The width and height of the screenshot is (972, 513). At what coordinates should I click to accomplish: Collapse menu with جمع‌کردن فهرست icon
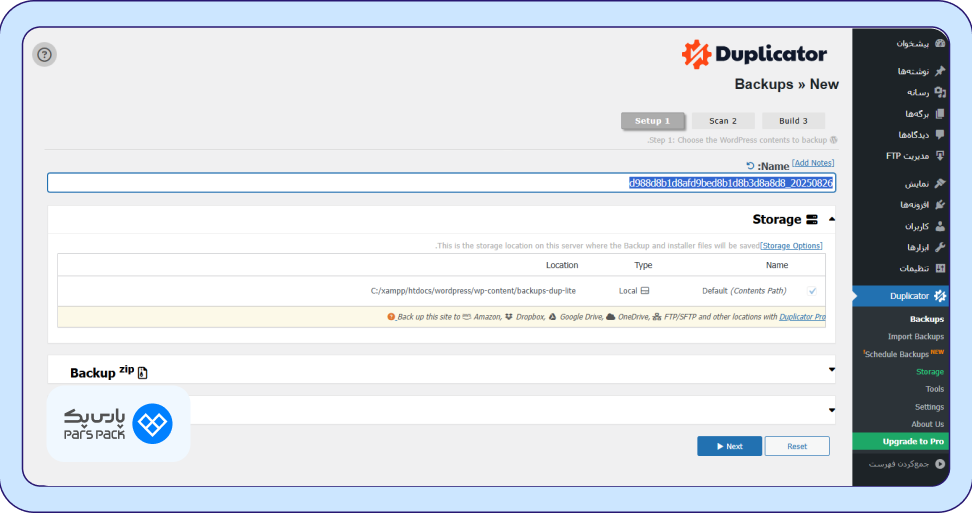click(x=940, y=464)
